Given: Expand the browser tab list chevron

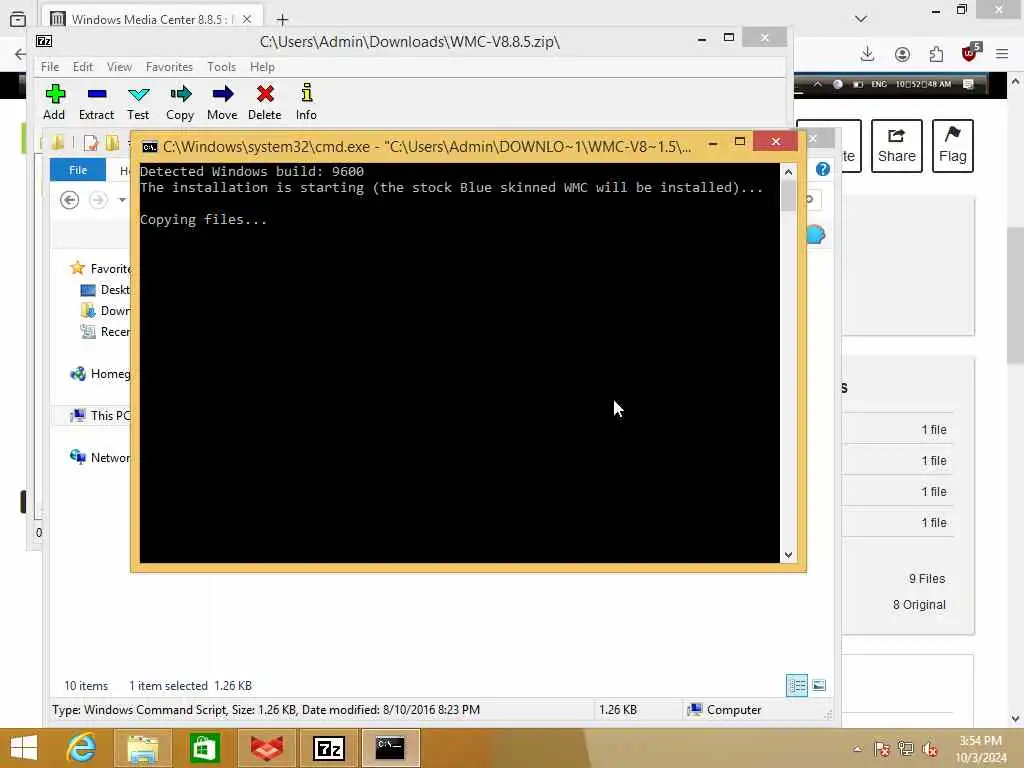Looking at the screenshot, I should point(861,18).
